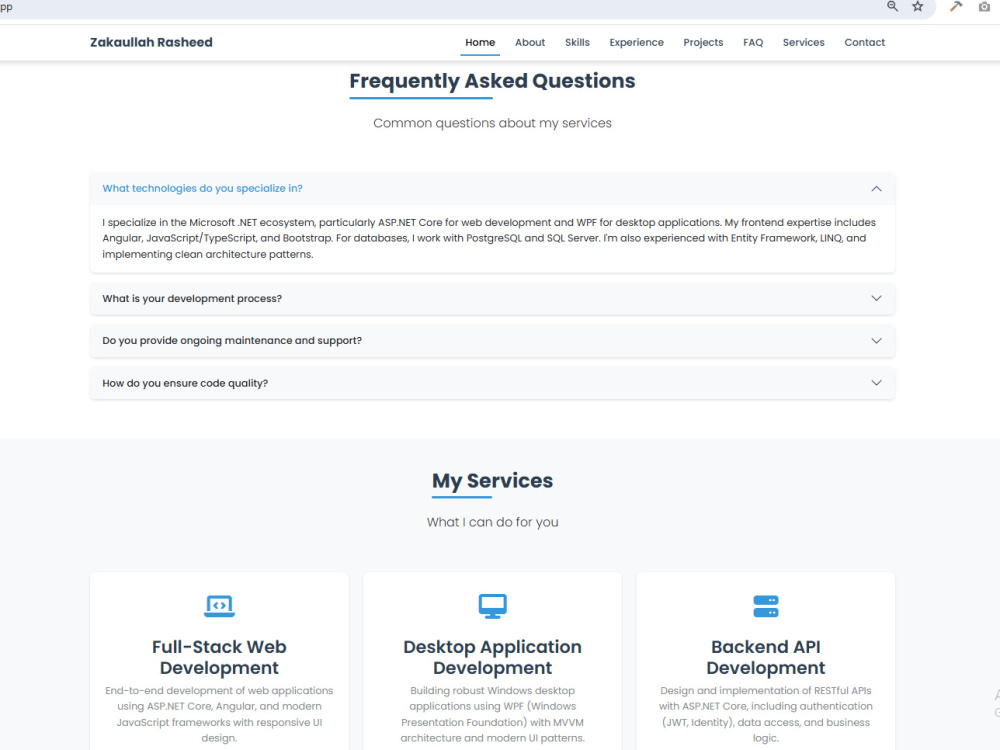Expand the ongoing maintenance and support chevron

pyautogui.click(x=876, y=341)
